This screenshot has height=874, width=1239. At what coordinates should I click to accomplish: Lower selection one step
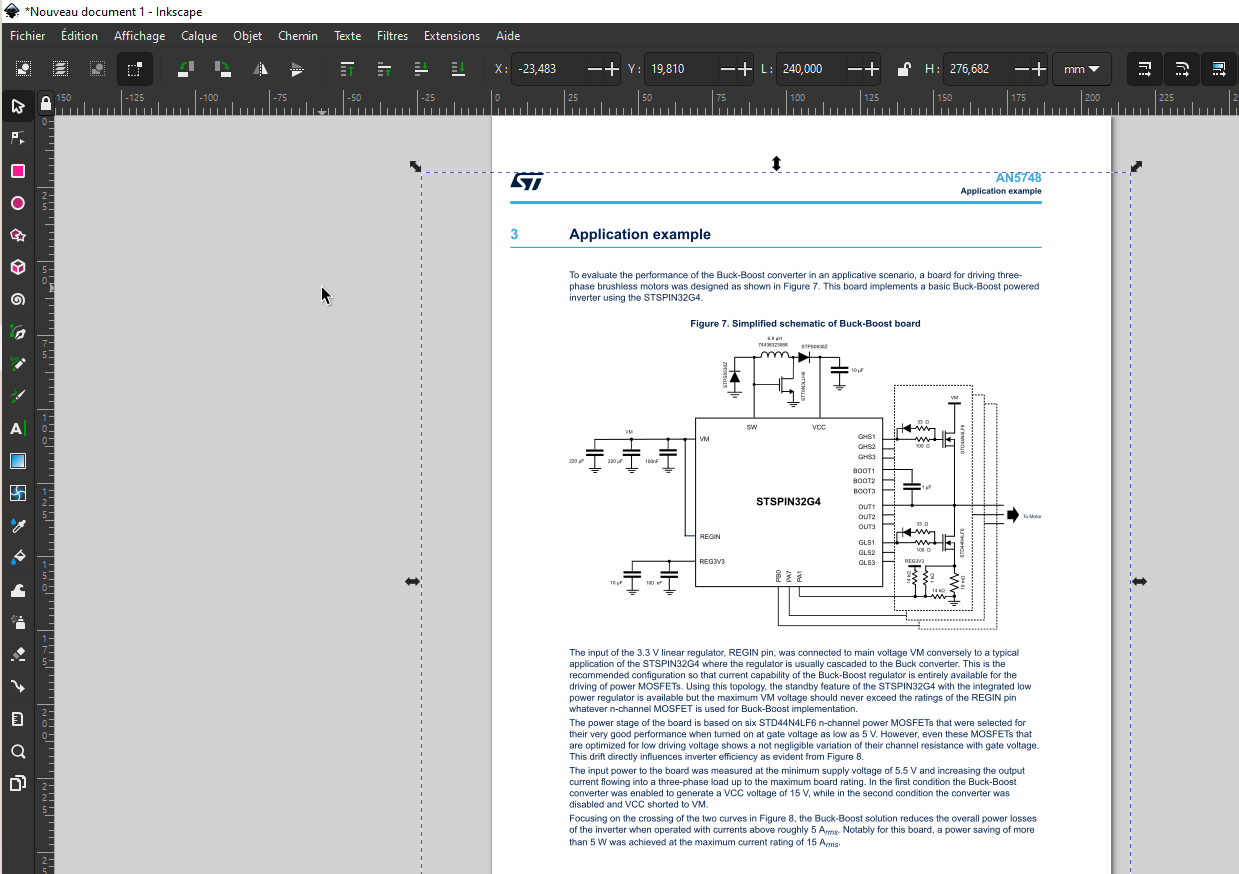pos(421,69)
